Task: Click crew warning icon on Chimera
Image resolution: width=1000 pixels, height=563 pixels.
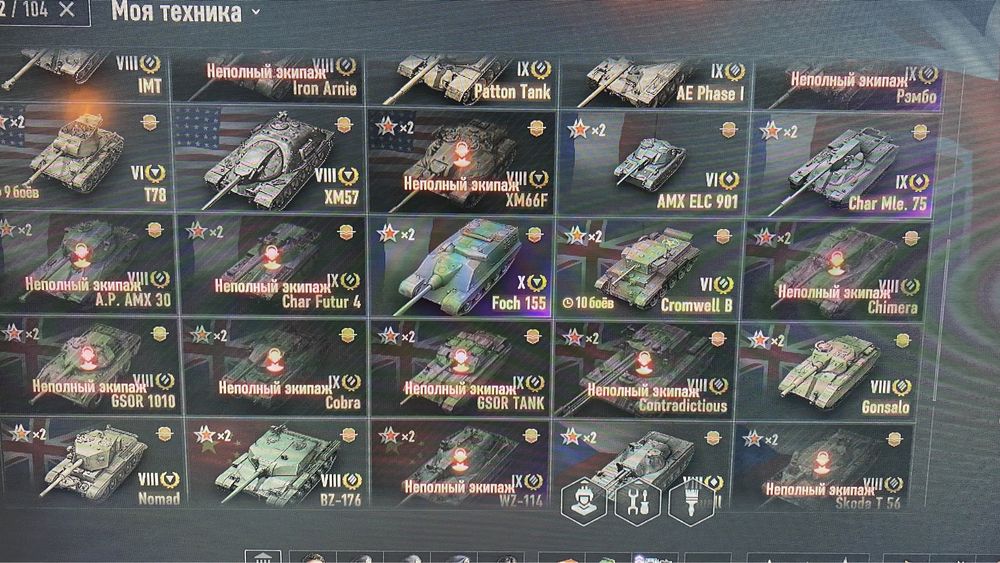Action: click(836, 262)
